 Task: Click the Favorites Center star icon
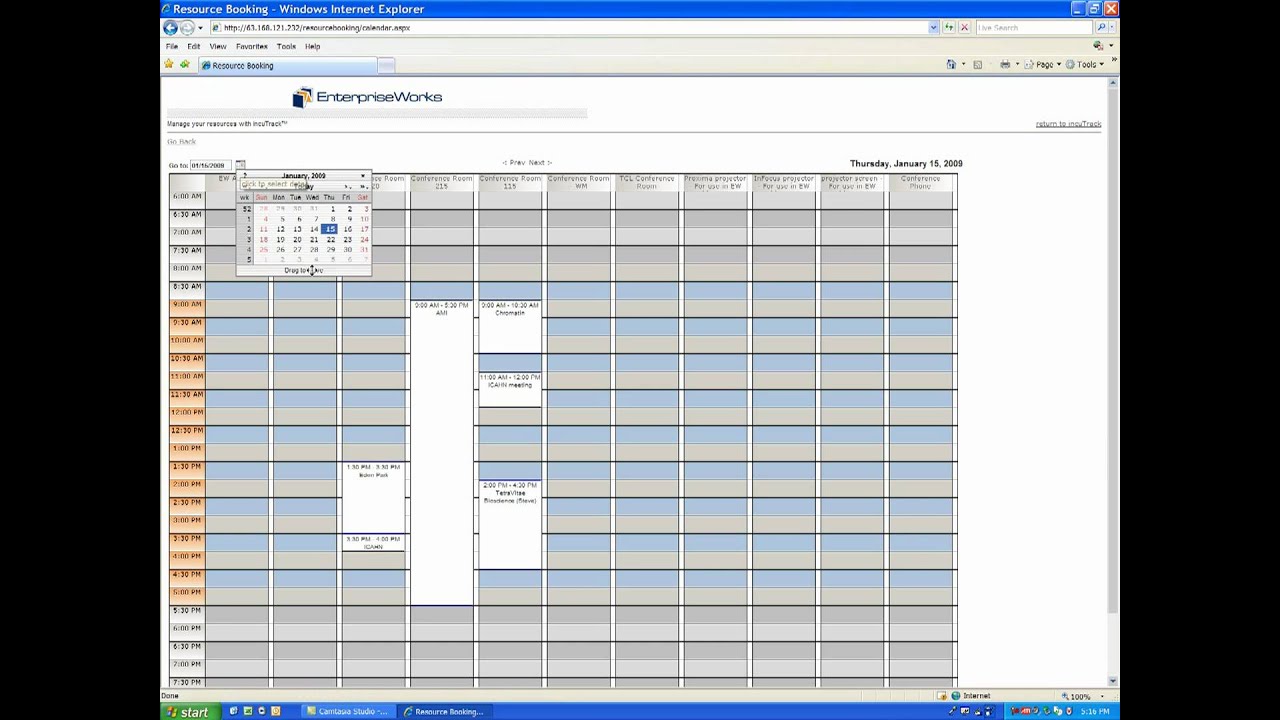[170, 65]
